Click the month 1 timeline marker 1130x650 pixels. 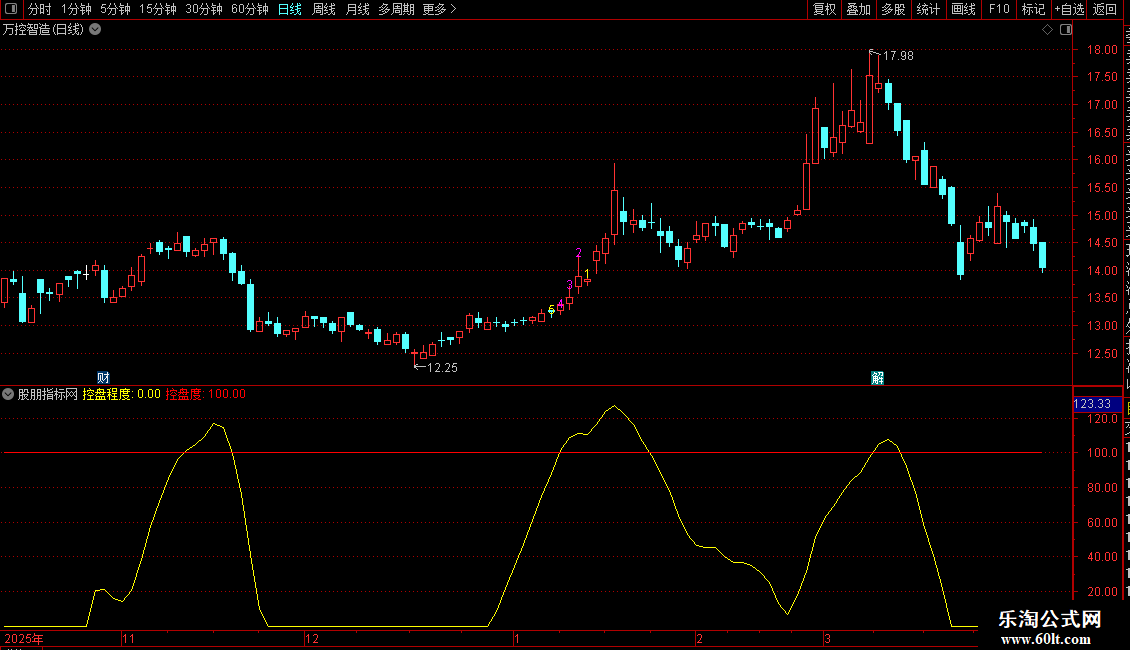(x=517, y=638)
